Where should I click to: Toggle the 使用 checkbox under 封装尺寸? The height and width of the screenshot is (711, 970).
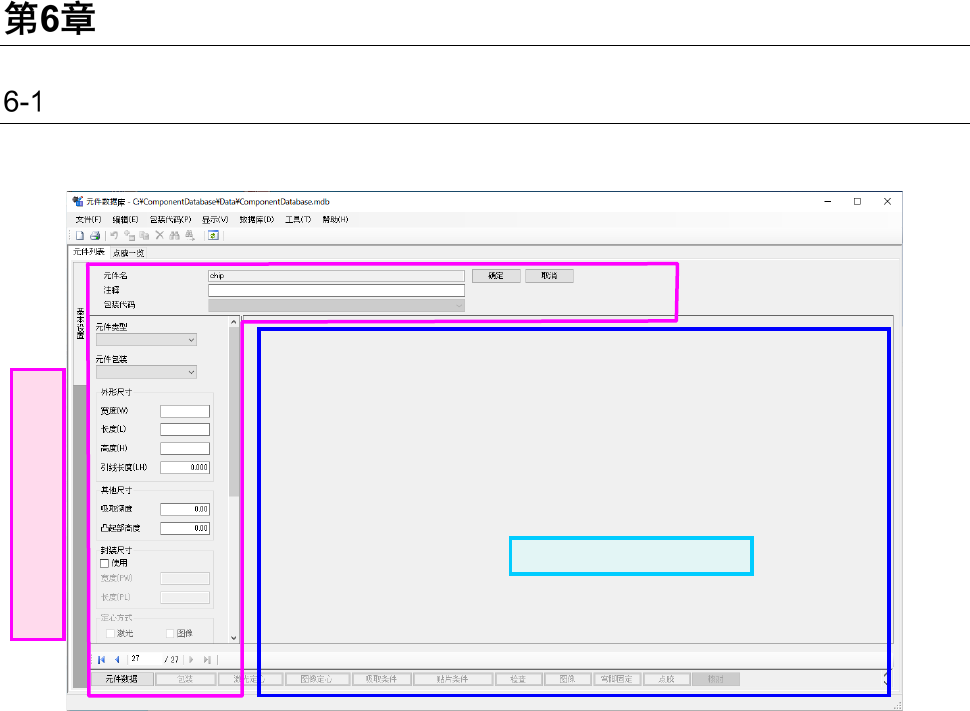click(x=105, y=563)
